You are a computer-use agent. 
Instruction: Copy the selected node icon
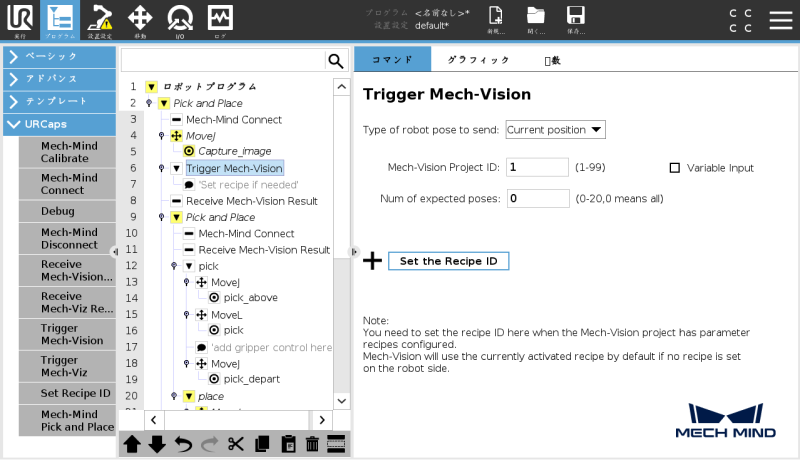tap(262, 444)
